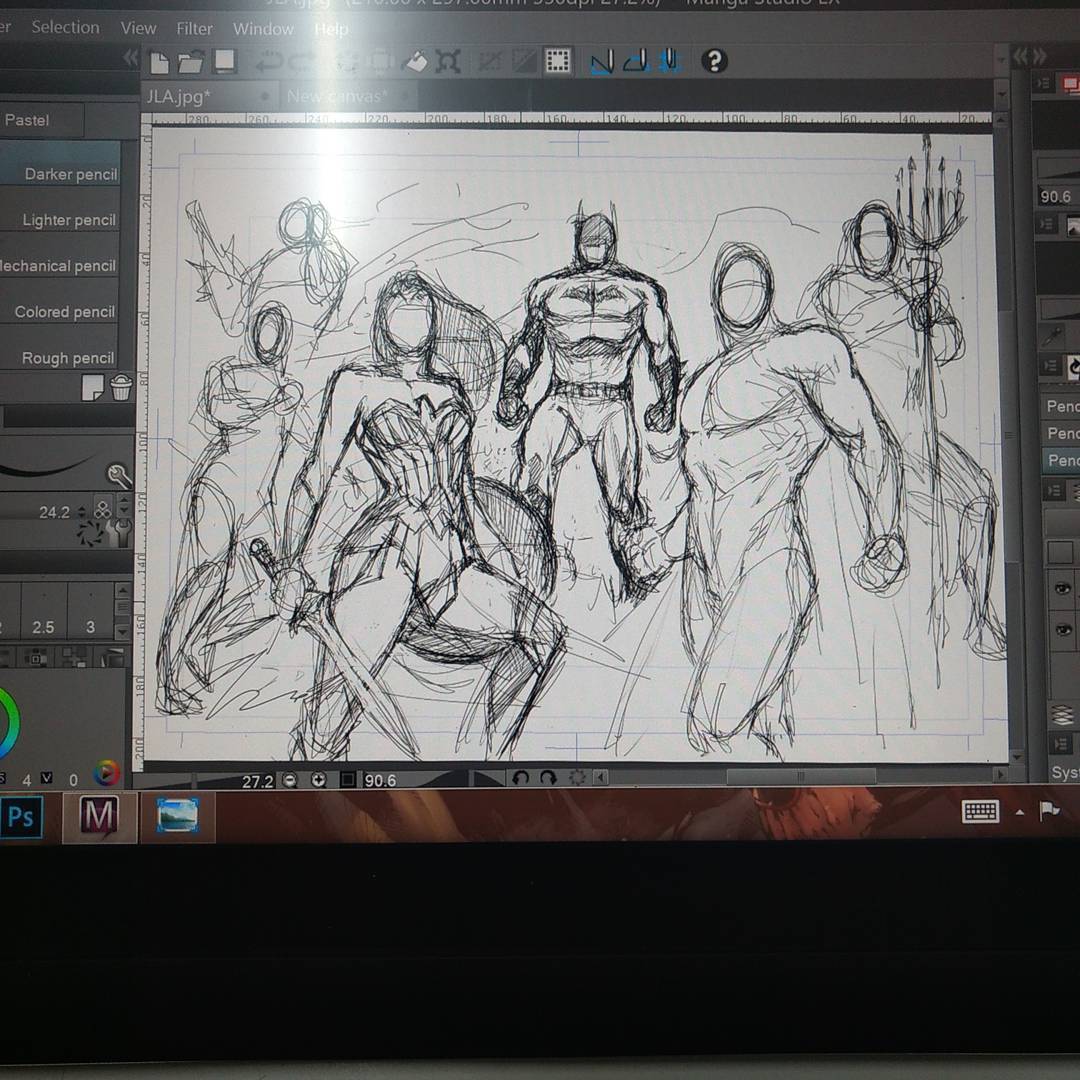This screenshot has height=1080, width=1080.
Task: Expand the right panel dock double arrows
Action: point(1029,57)
